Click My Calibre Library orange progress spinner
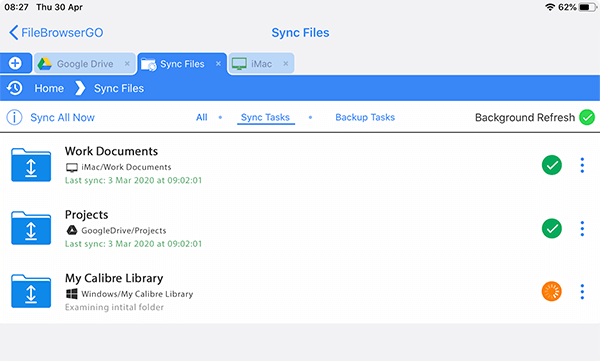The width and height of the screenshot is (600, 361). [x=552, y=292]
